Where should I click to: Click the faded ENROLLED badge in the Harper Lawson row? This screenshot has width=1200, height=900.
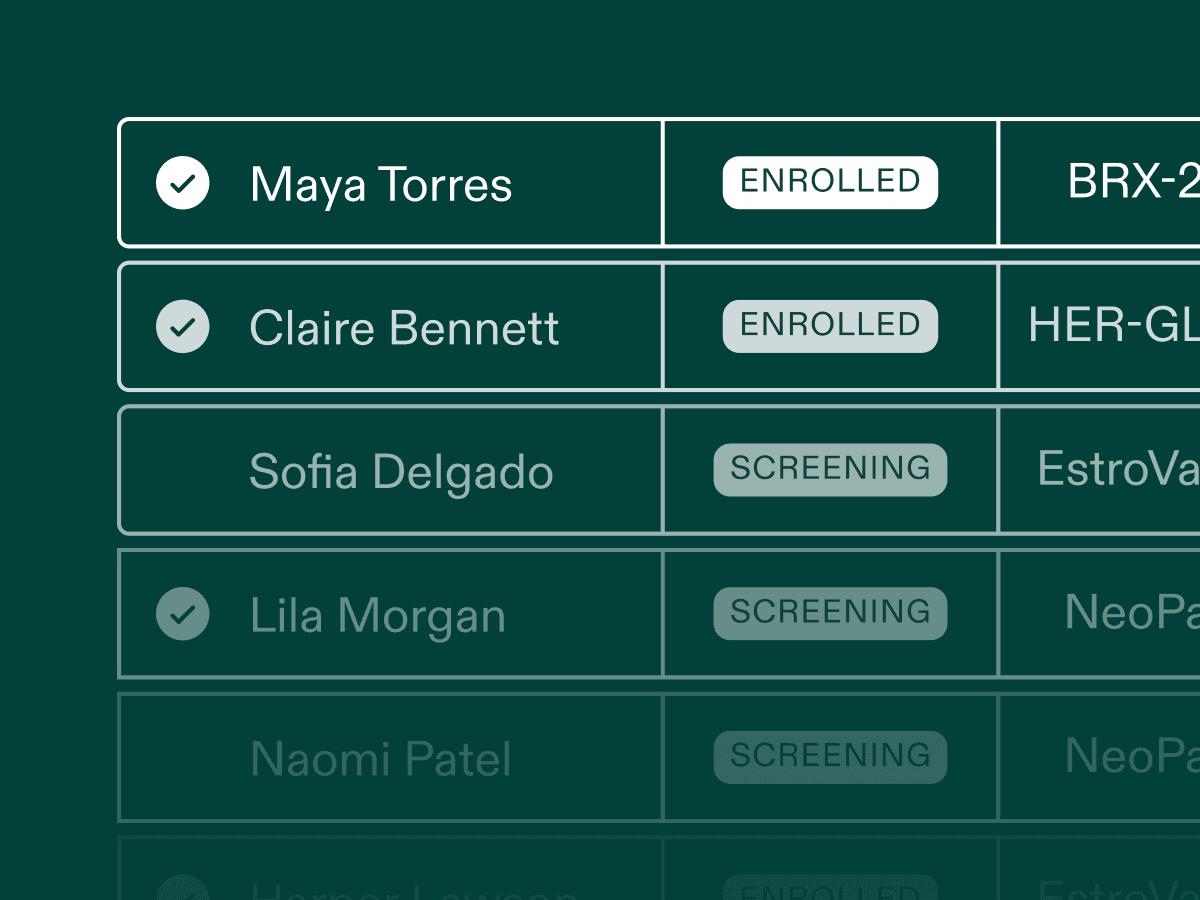pos(830,890)
